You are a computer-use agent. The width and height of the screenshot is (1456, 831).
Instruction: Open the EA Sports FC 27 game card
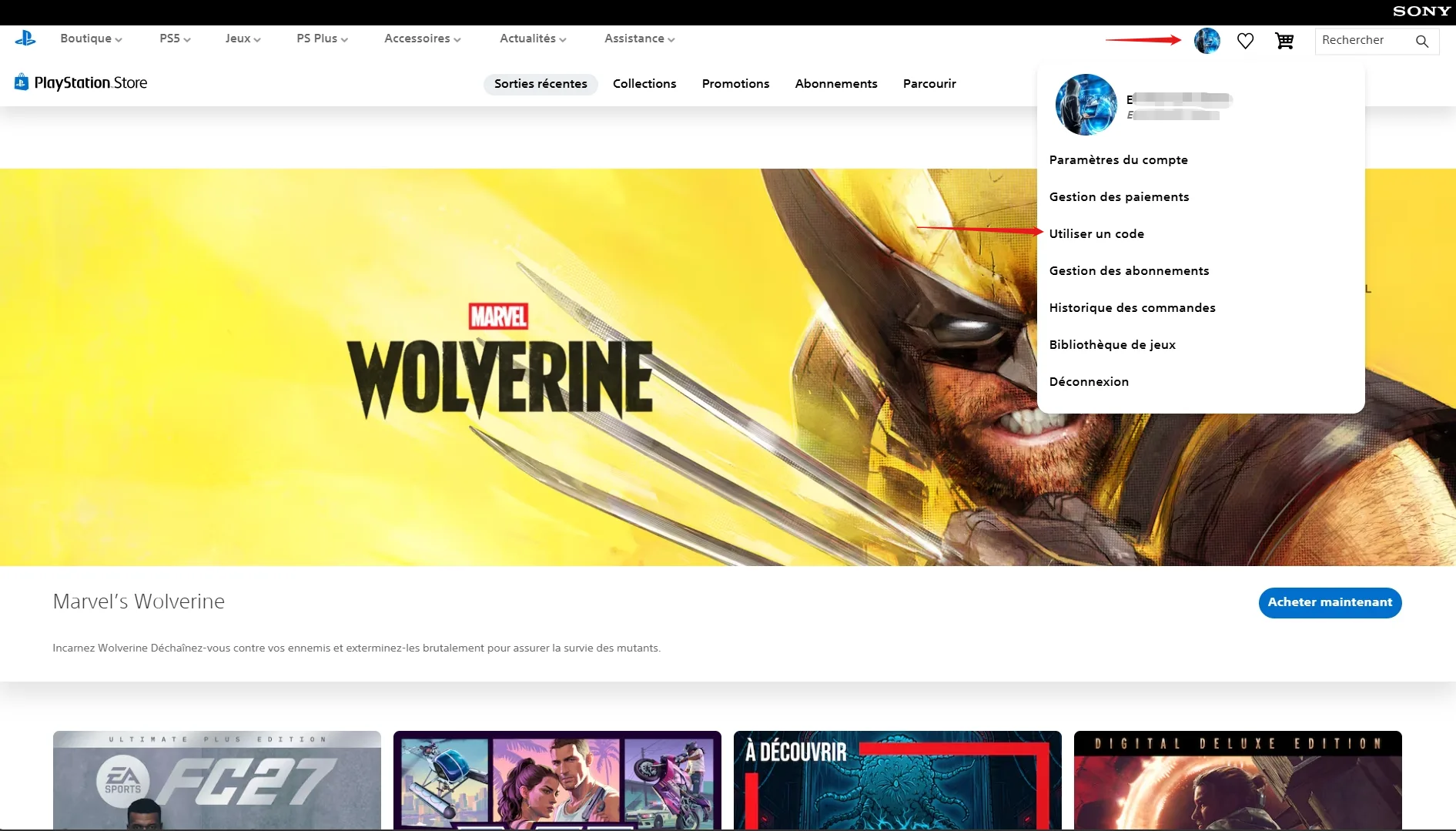pos(217,780)
